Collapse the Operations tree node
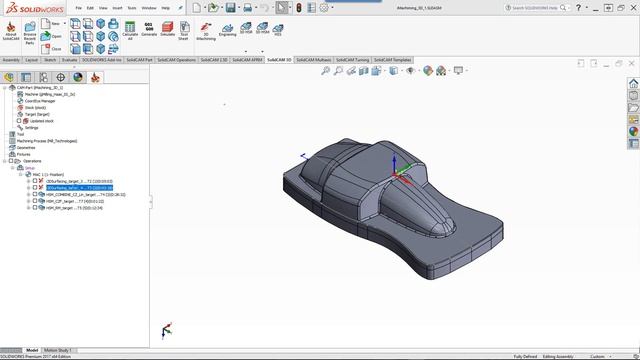The image size is (640, 360). point(5,161)
